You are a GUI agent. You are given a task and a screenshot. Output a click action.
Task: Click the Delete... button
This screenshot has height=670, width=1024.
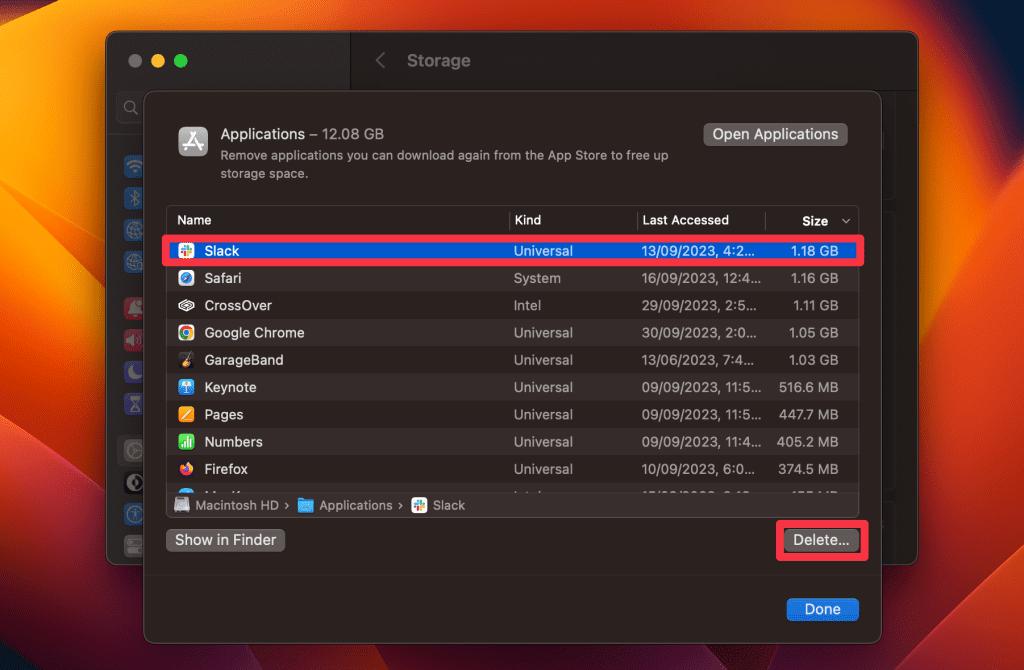(821, 540)
